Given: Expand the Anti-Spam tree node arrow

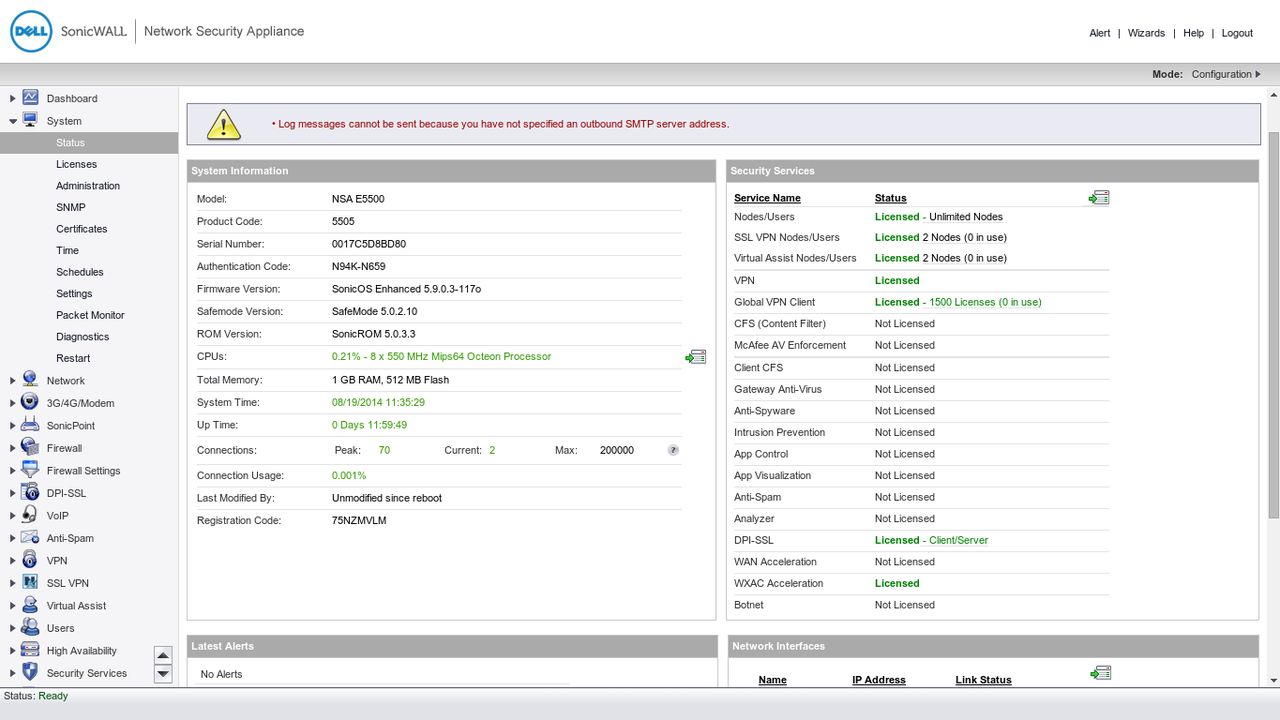Looking at the screenshot, I should click(x=13, y=538).
